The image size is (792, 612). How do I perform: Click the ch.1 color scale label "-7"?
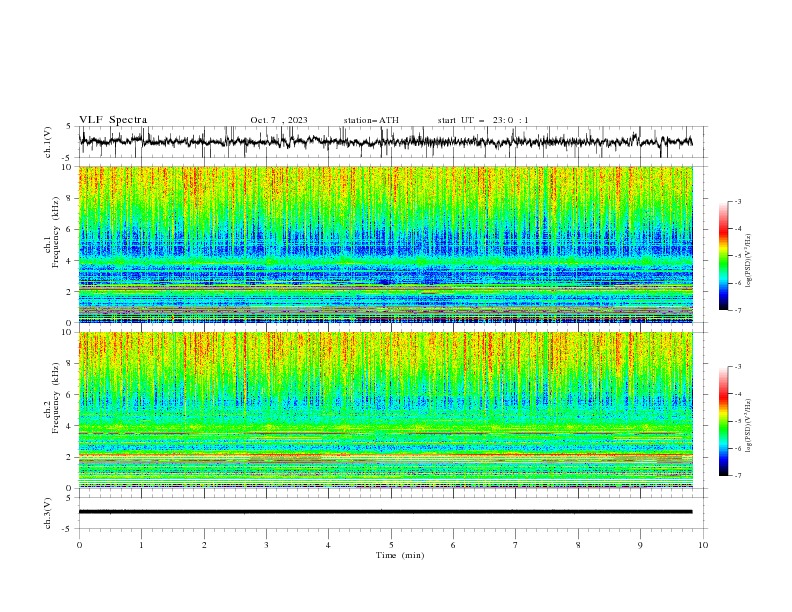(x=738, y=310)
